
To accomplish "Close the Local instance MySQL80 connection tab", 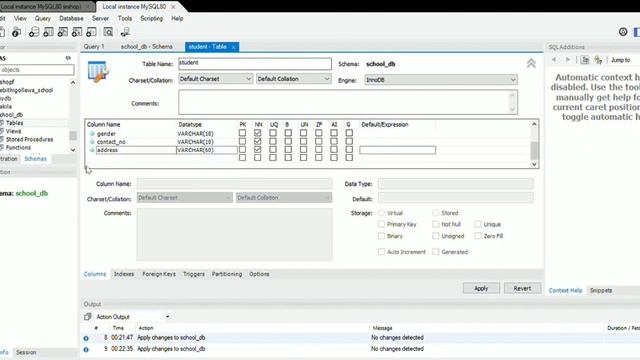I will click(x=173, y=7).
